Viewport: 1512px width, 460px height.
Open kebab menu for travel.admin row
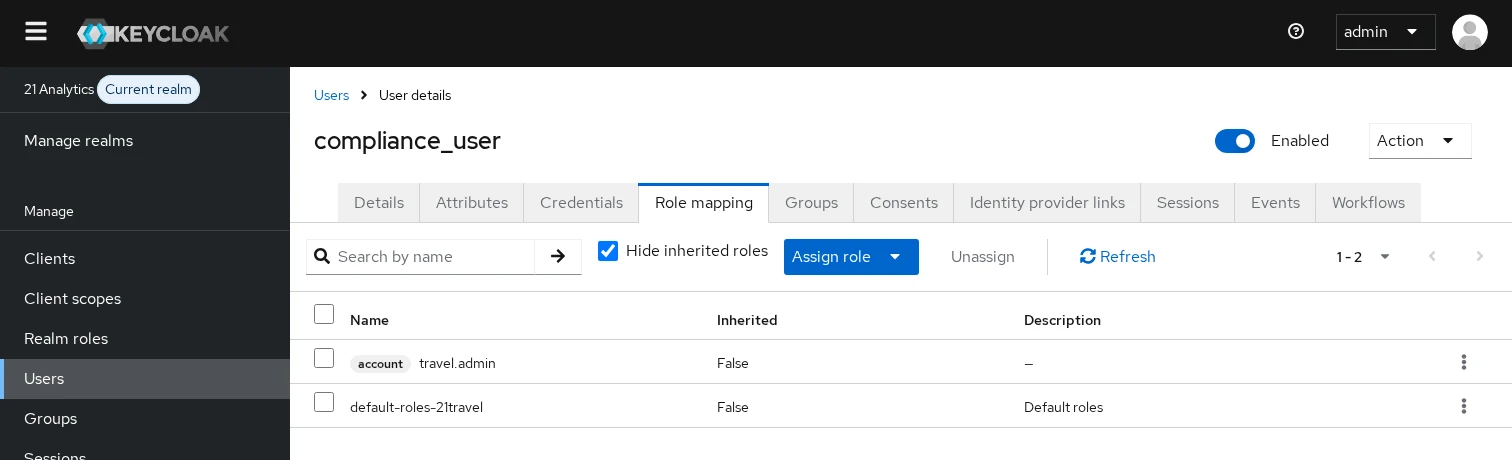(1463, 362)
